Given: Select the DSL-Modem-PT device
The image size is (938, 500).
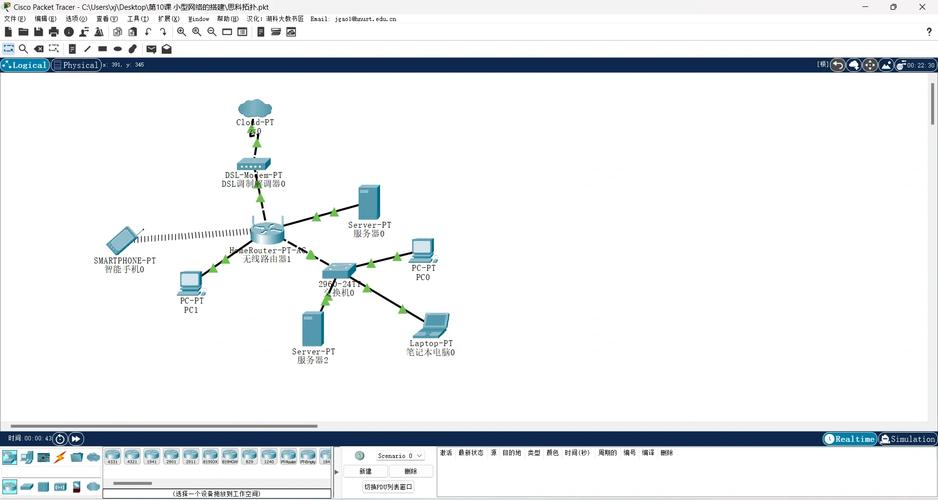Looking at the screenshot, I should [x=254, y=164].
